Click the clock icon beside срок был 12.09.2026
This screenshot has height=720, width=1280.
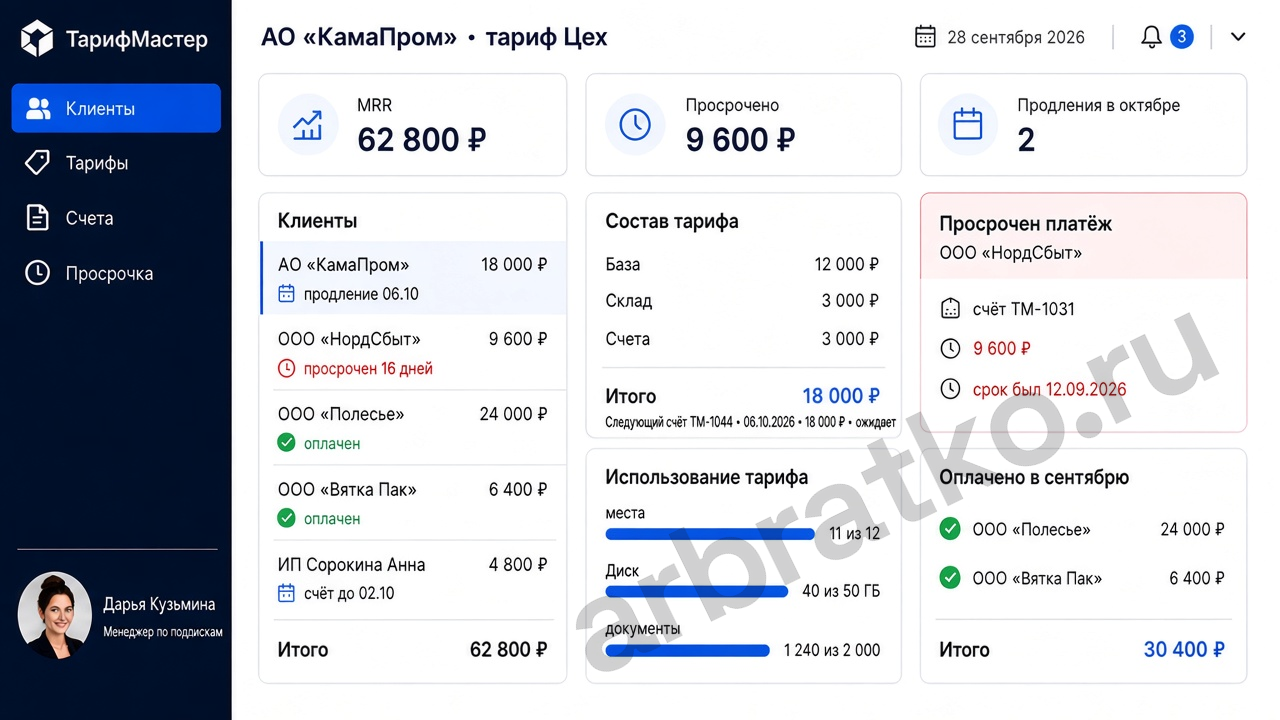point(951,389)
